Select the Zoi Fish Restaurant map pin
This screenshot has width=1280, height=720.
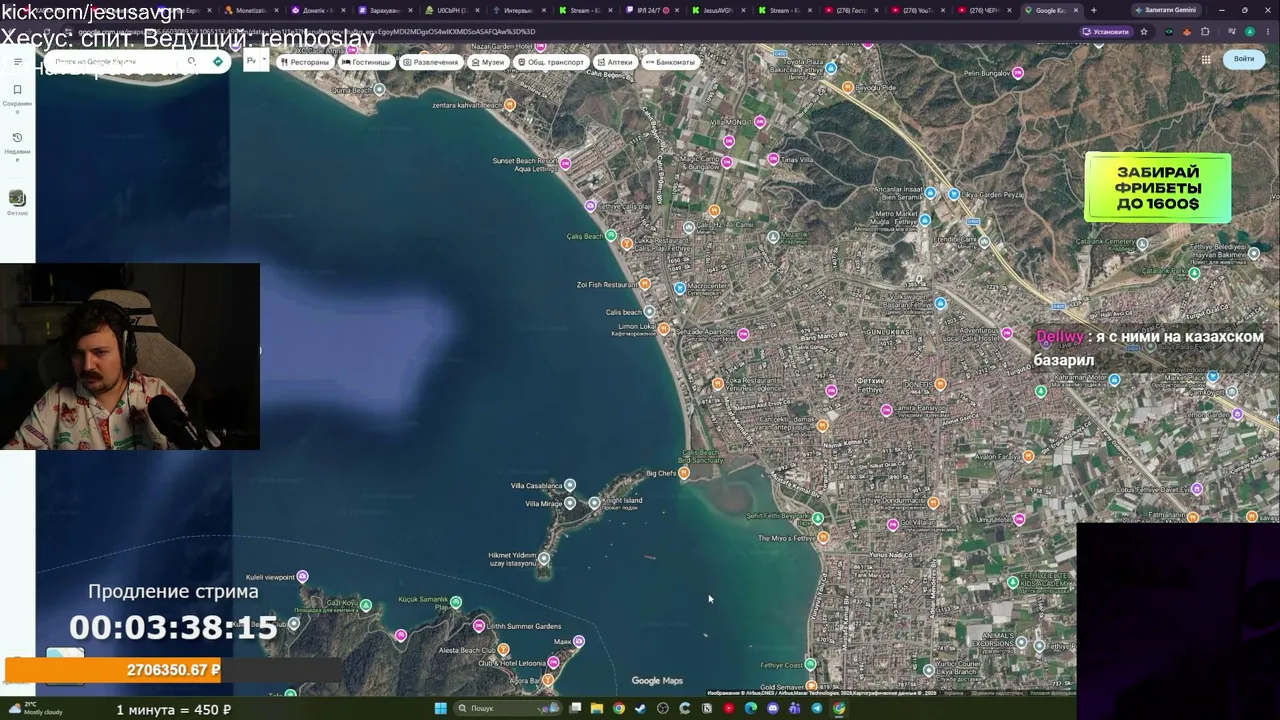point(644,285)
